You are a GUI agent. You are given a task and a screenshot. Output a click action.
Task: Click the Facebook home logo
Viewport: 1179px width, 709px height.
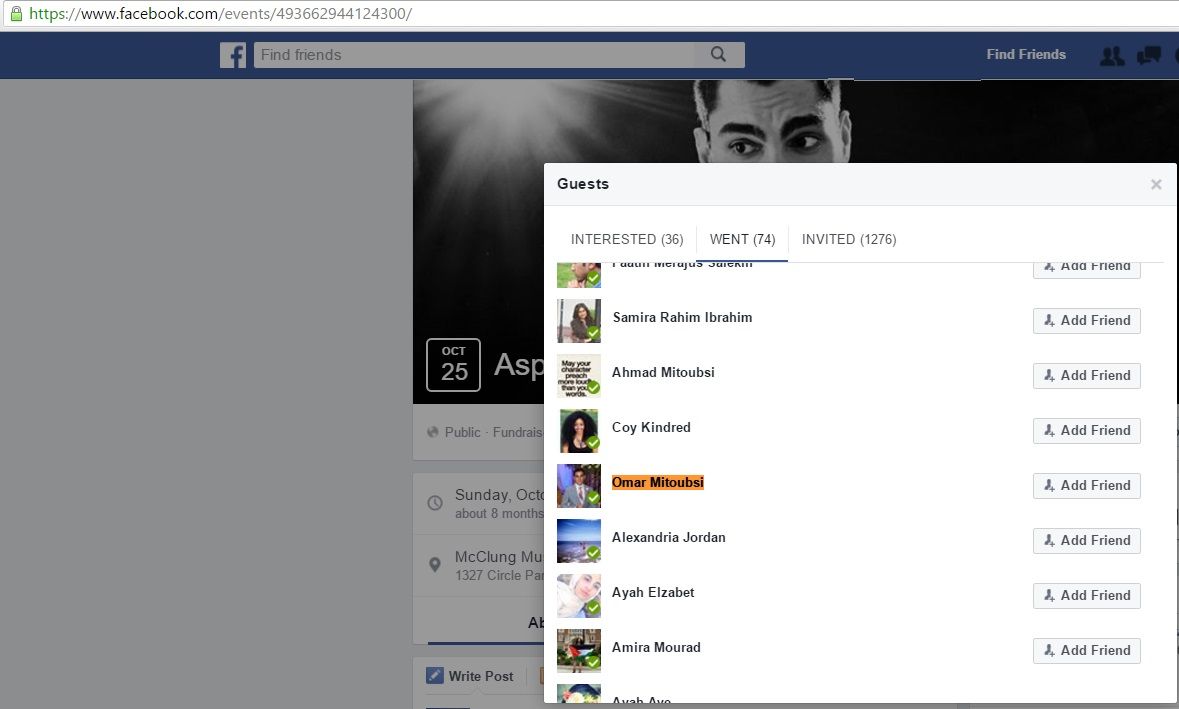233,55
